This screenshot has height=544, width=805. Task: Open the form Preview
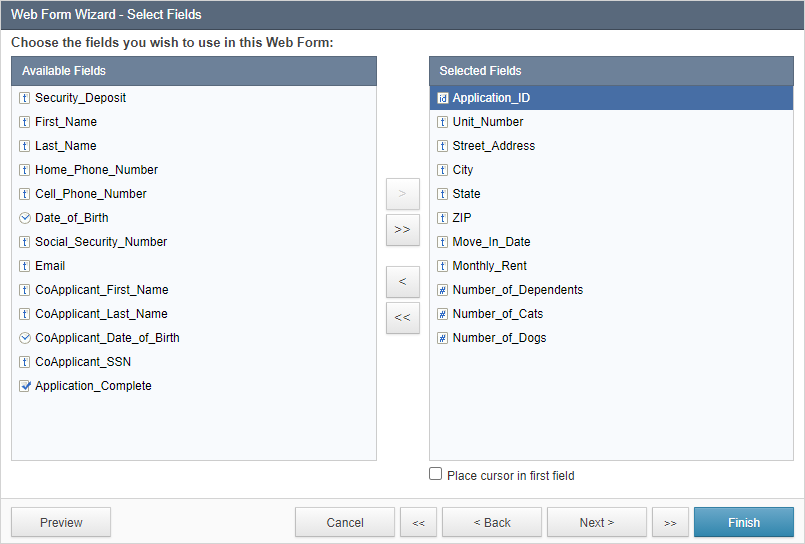(61, 522)
